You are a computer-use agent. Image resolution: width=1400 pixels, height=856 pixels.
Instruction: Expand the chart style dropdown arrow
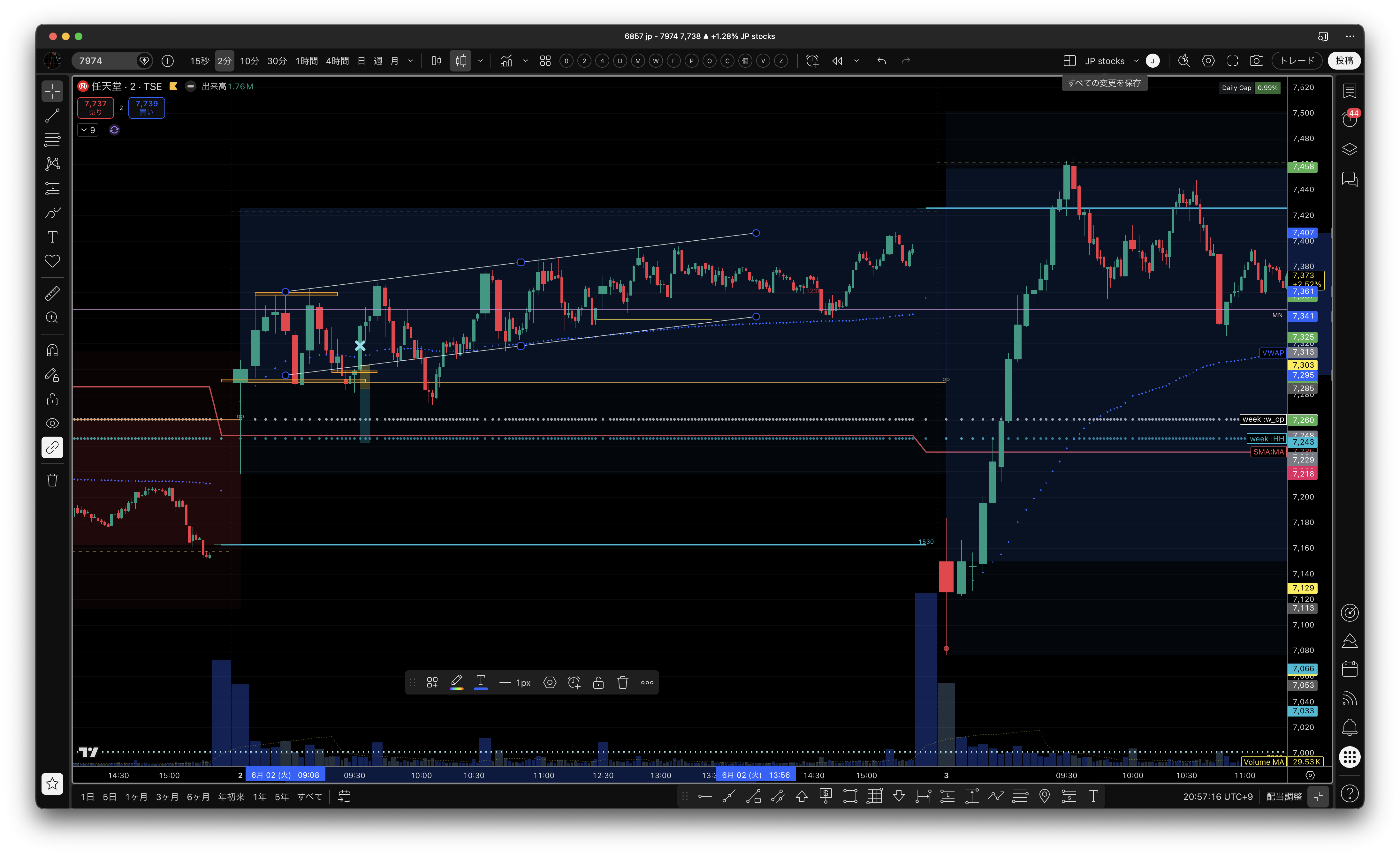pyautogui.click(x=481, y=61)
